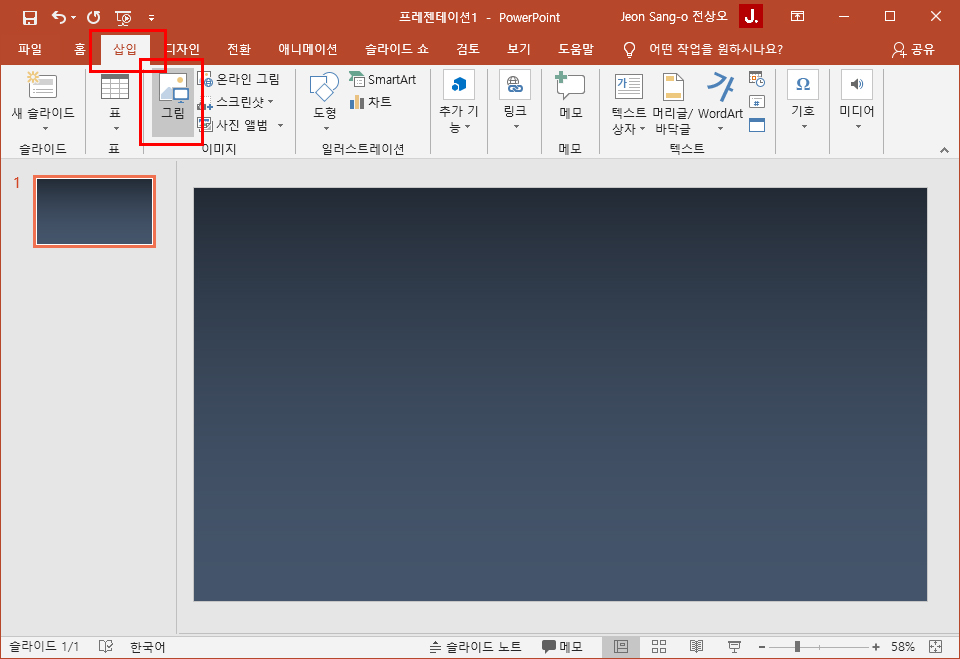Open Ribbon Display Options in title bar
The image size is (960, 659).
(x=797, y=17)
